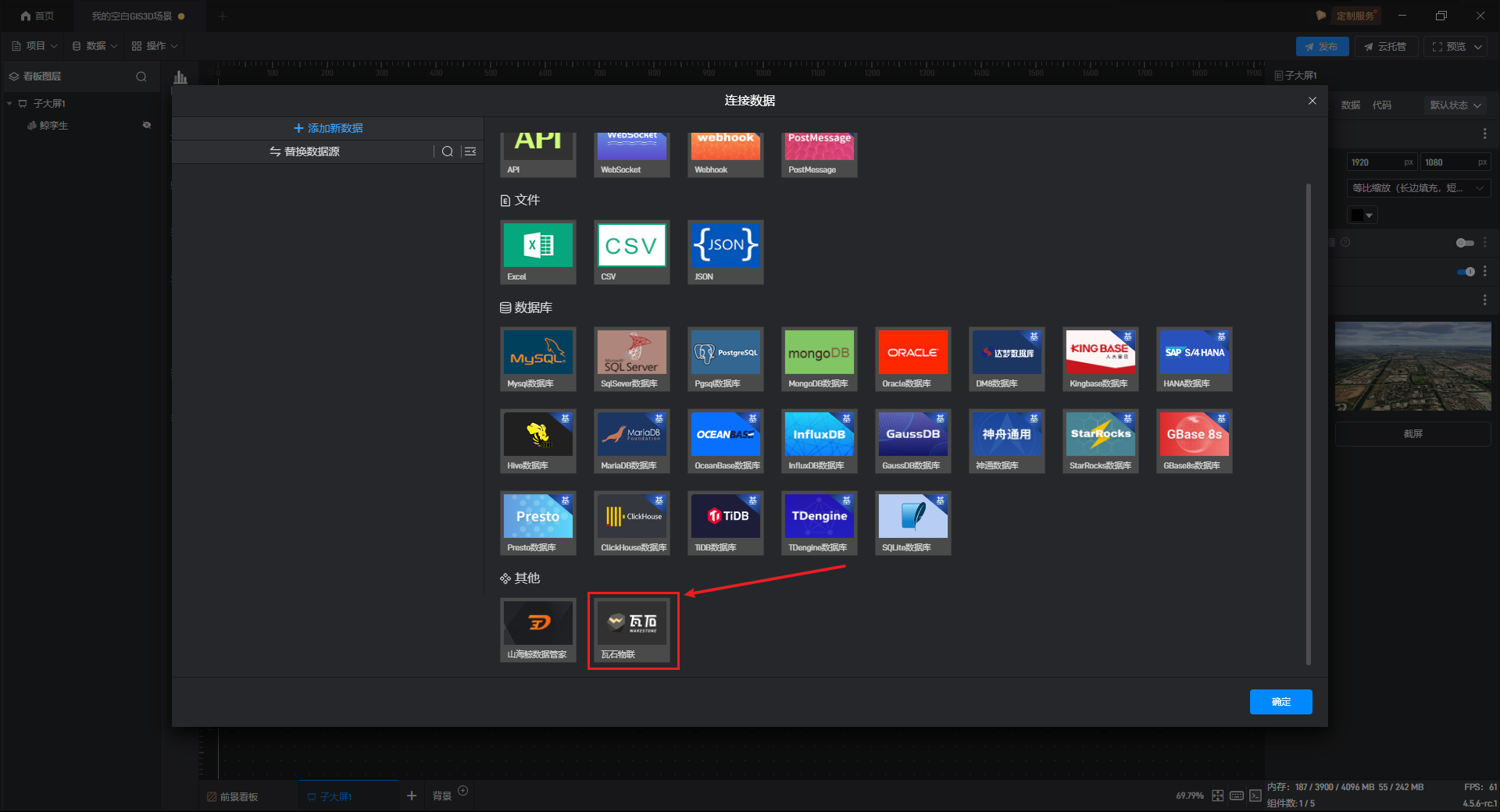Choose the WebSocket data source
1500x812 pixels.
point(632,155)
